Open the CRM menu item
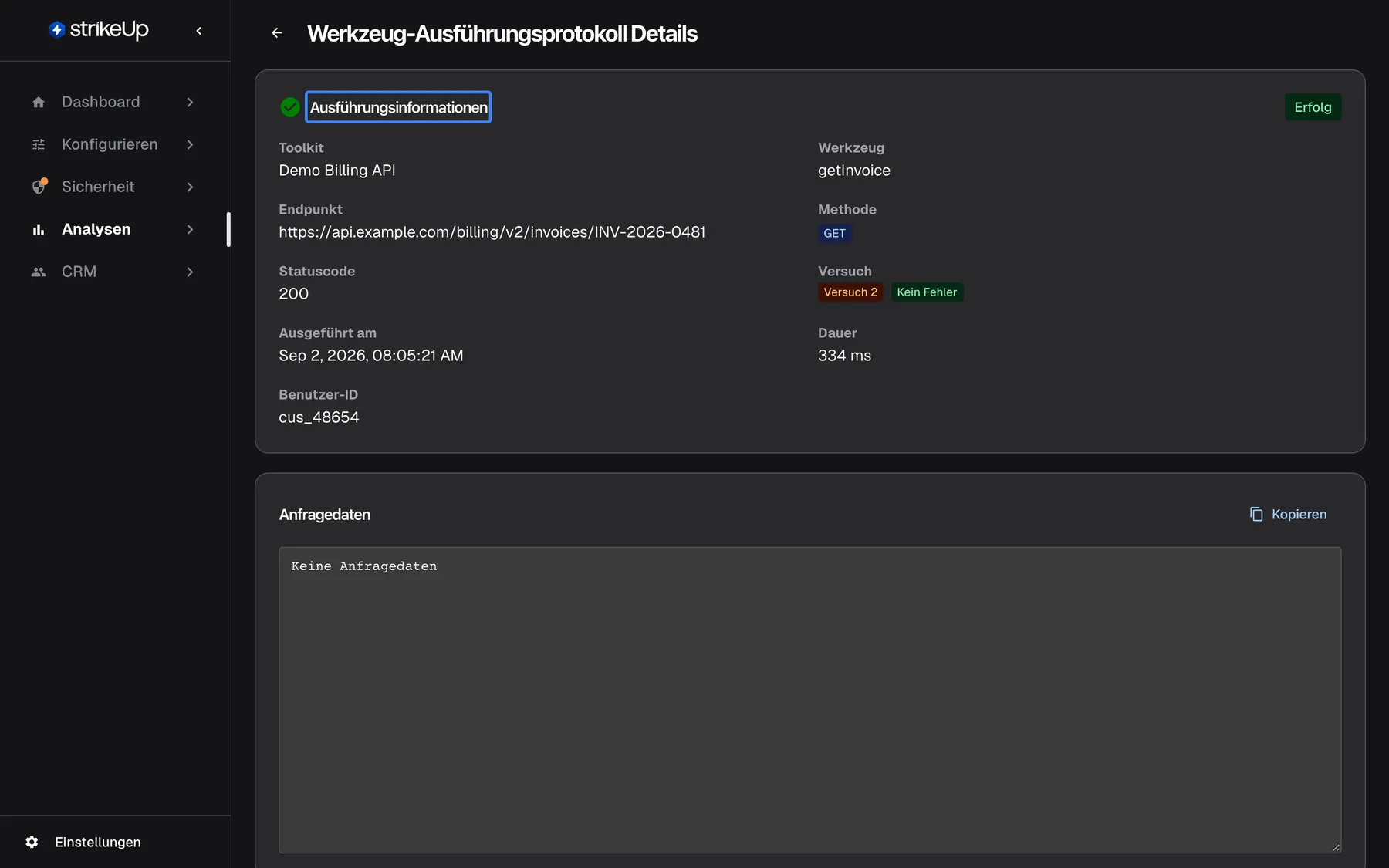The width and height of the screenshot is (1389, 868). pyautogui.click(x=113, y=272)
